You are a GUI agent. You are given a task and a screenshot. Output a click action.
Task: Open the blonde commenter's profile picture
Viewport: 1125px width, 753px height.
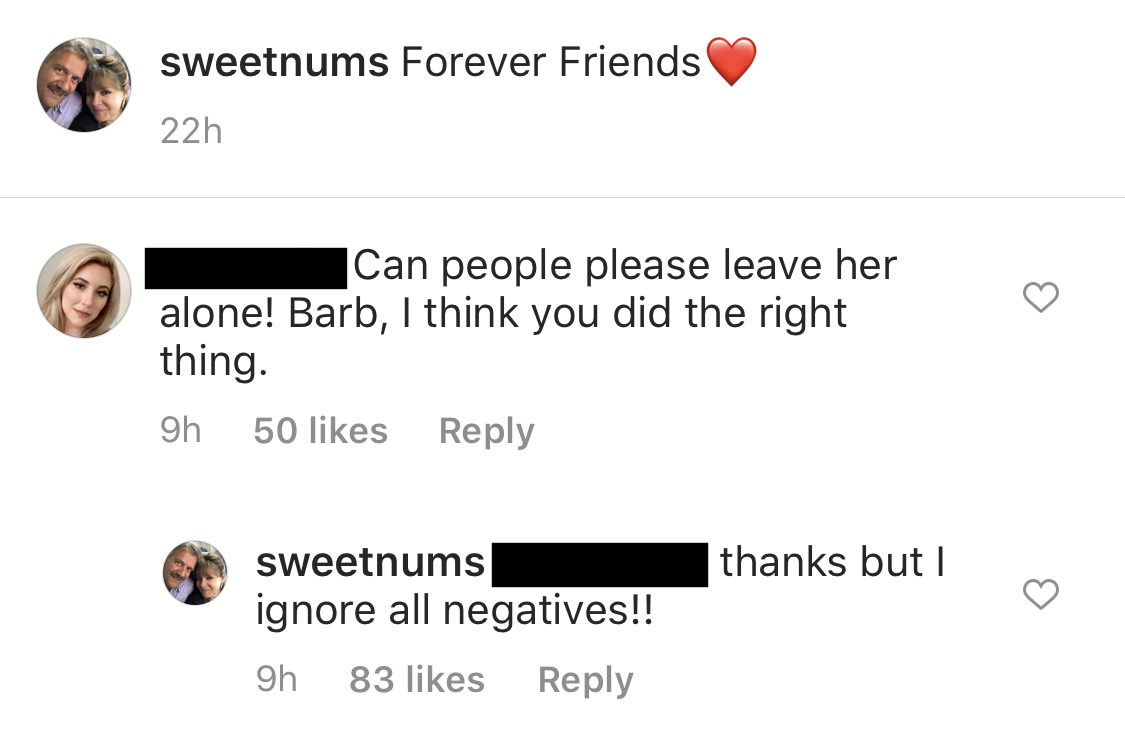pyautogui.click(x=84, y=290)
